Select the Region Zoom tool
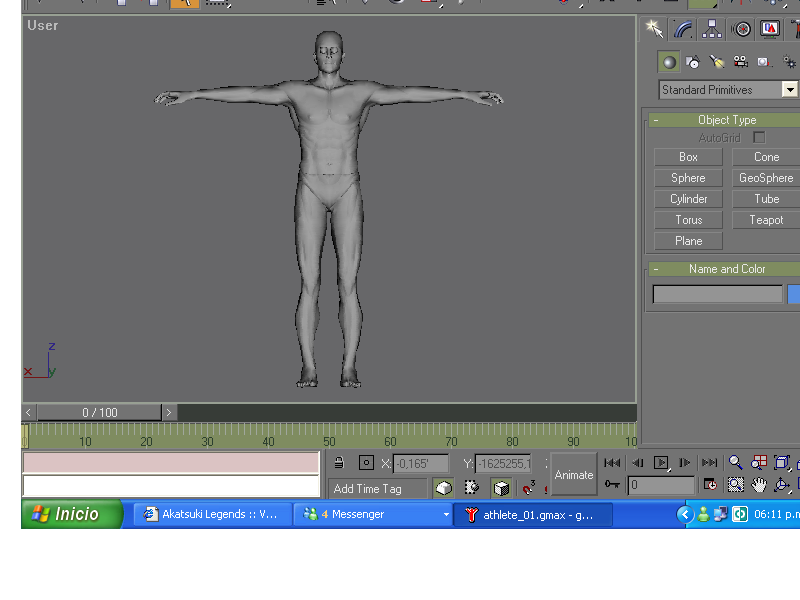Viewport: 800px width, 600px height. click(x=736, y=485)
